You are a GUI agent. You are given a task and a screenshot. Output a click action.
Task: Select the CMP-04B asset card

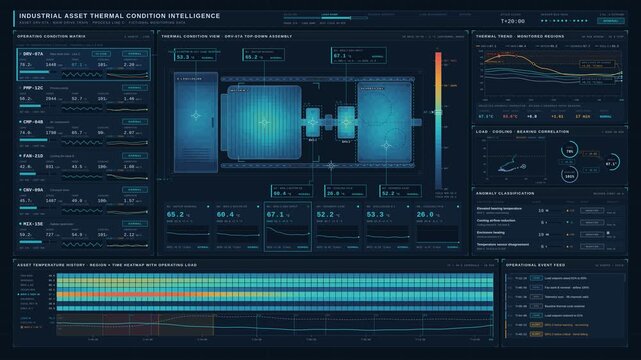coord(83,133)
